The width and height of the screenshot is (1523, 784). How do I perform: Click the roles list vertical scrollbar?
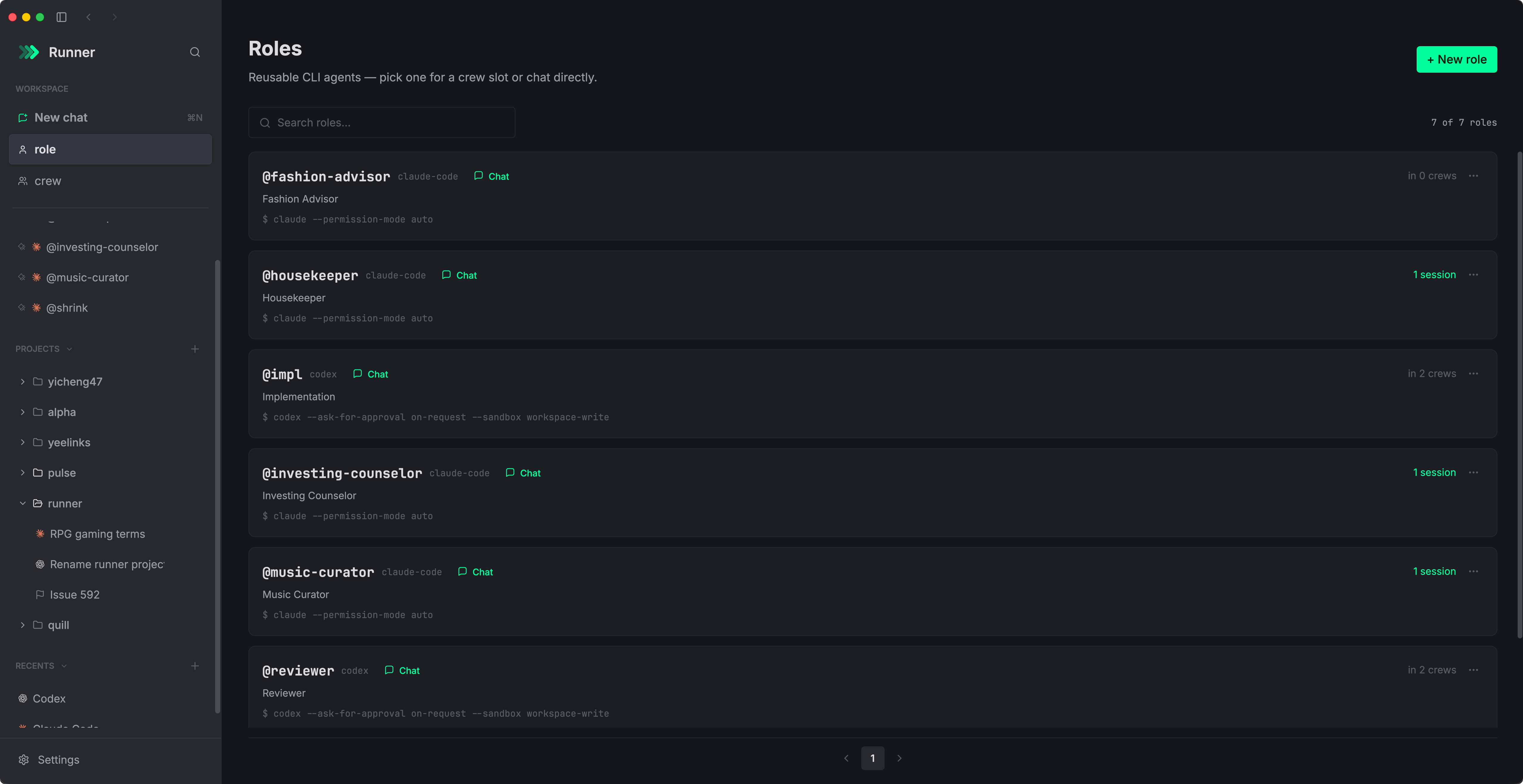(1518, 394)
